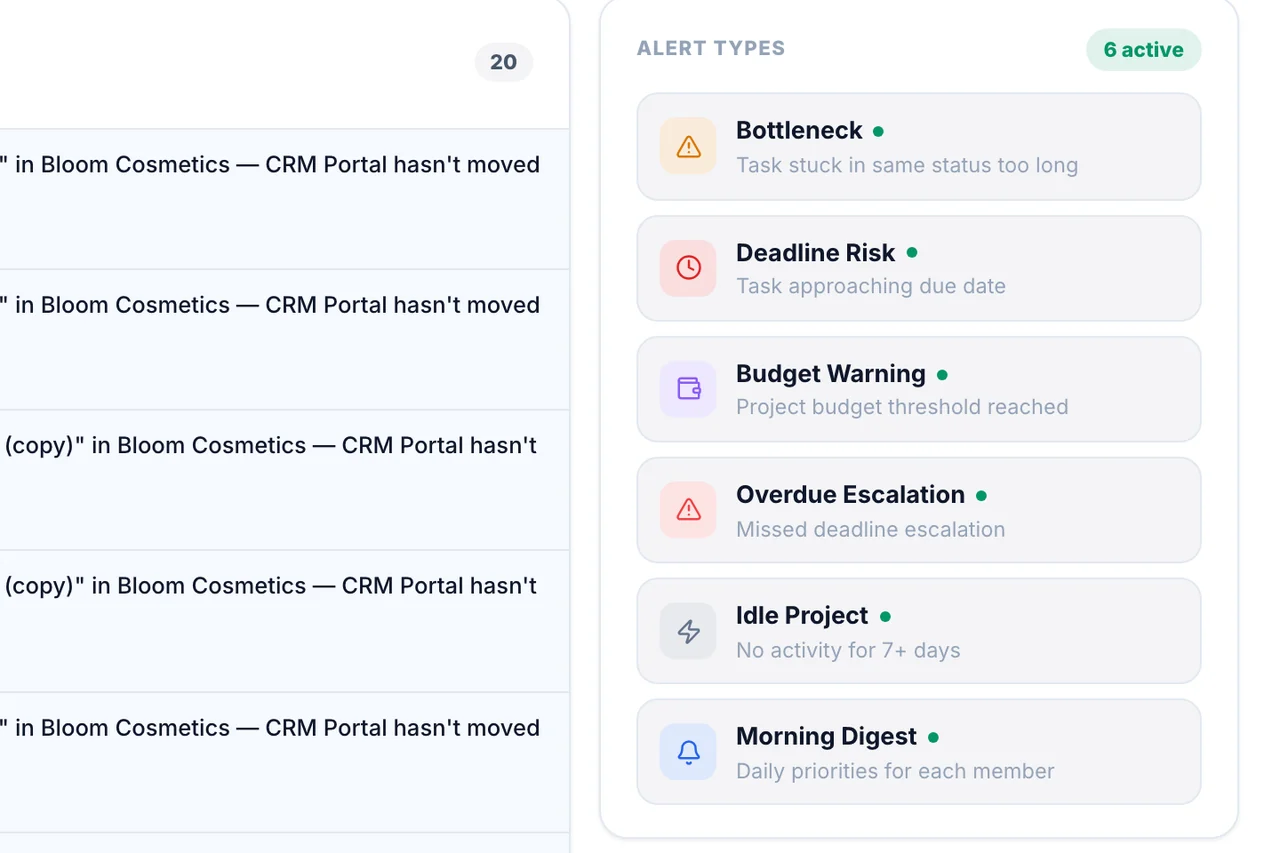The width and height of the screenshot is (1280, 853).
Task: Click the 'Overdue Escalation' title text
Action: pos(851,494)
